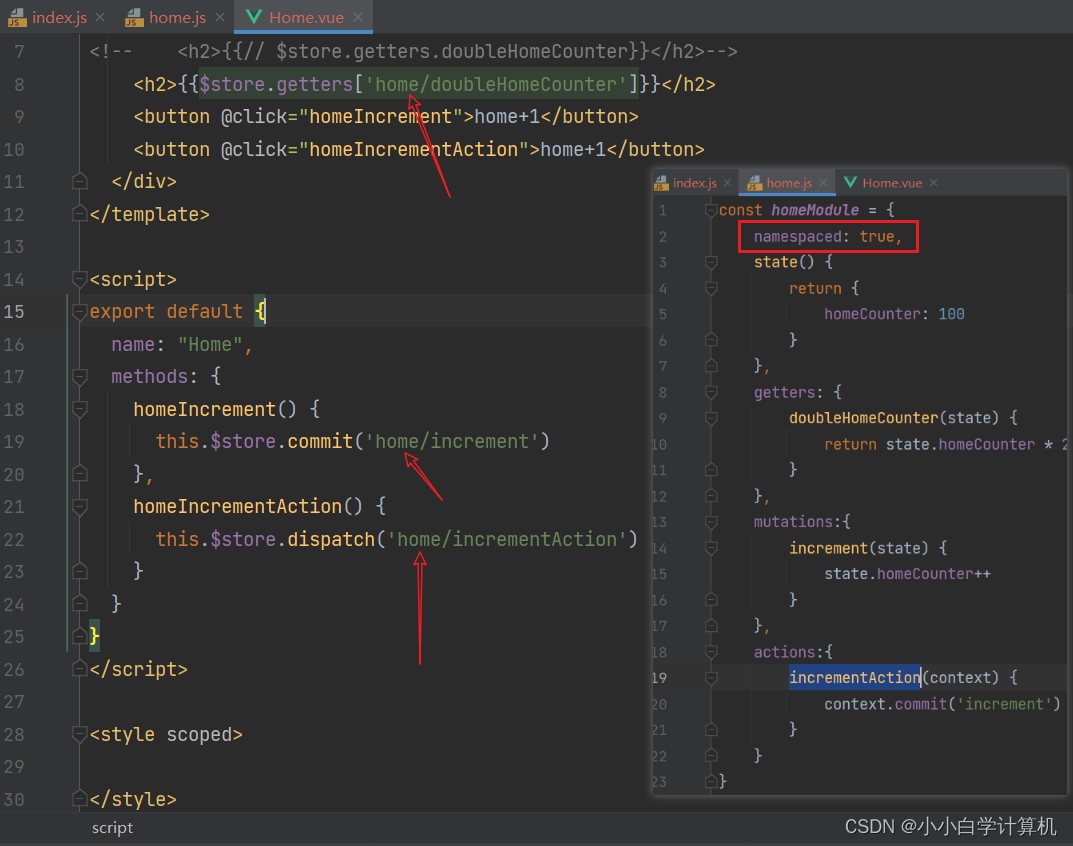The height and width of the screenshot is (846, 1073).
Task: Click commented-out h2 line 7
Action: point(413,51)
